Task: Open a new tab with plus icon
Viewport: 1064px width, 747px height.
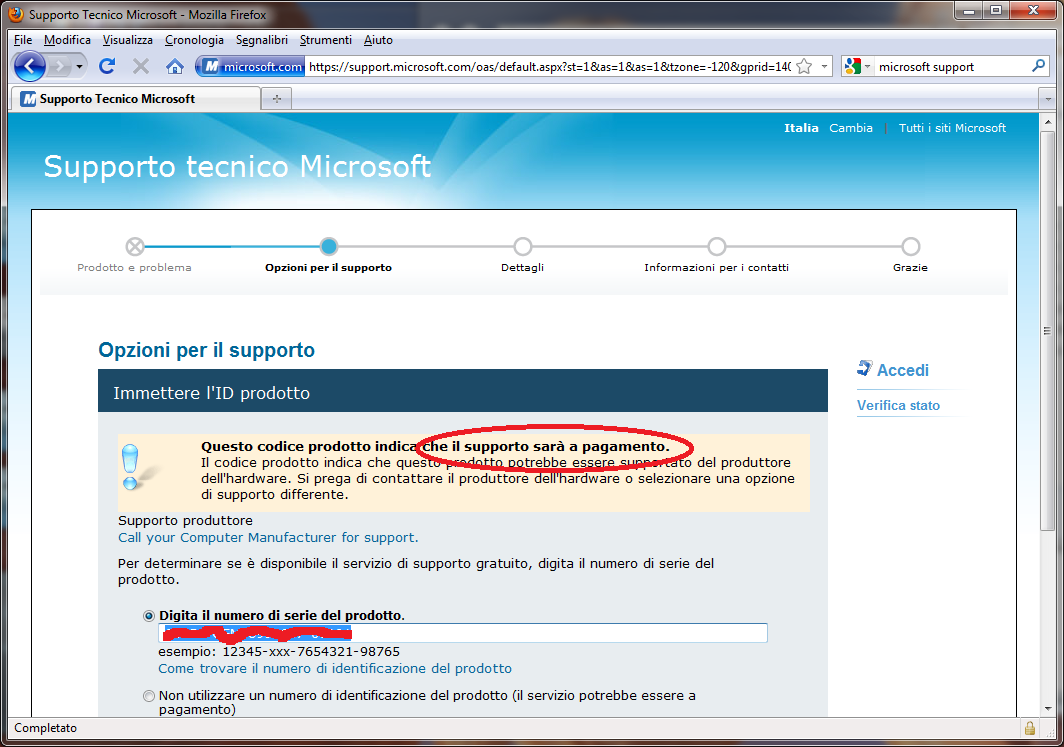Action: pos(276,99)
